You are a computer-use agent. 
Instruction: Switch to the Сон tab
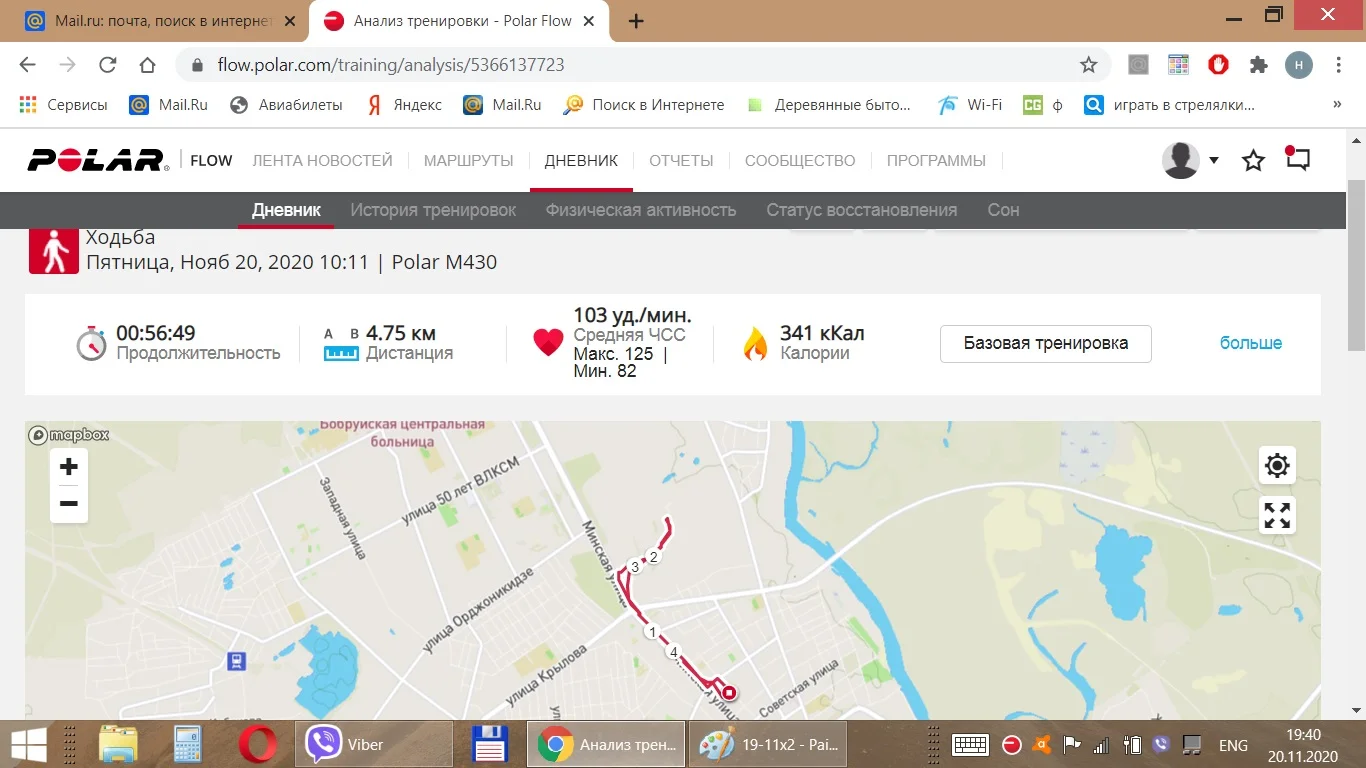(x=1003, y=210)
